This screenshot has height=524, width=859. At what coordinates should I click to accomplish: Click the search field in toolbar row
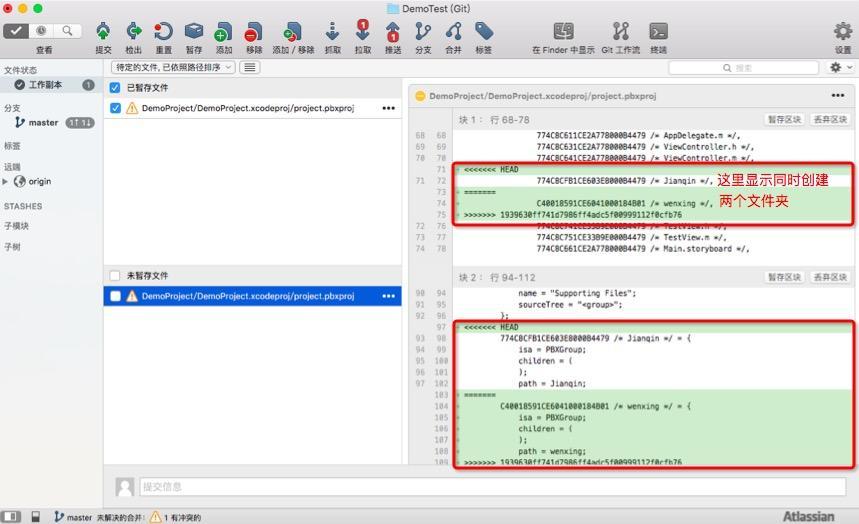point(743,67)
